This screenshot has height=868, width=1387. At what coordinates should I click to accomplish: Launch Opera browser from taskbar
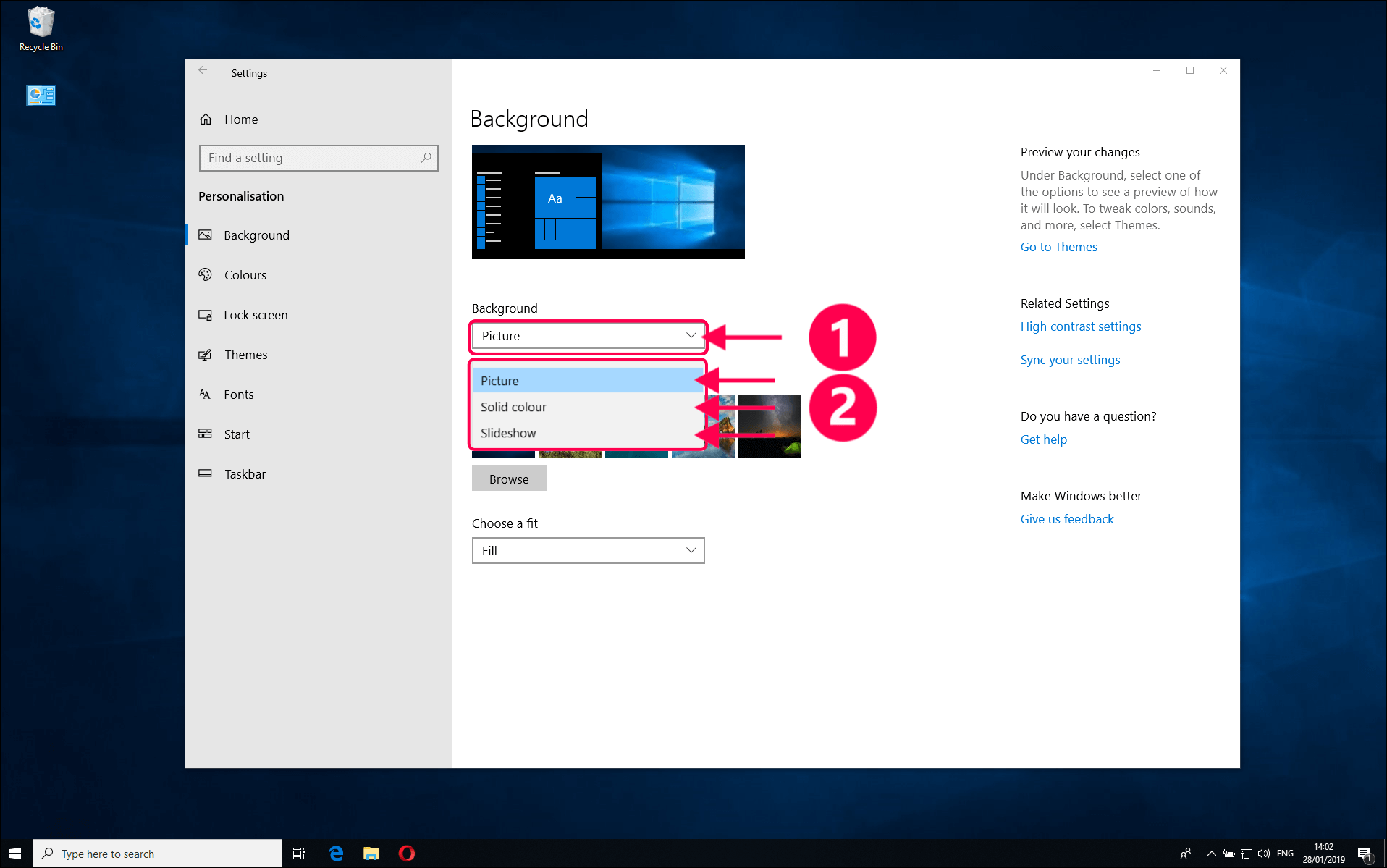tap(407, 854)
